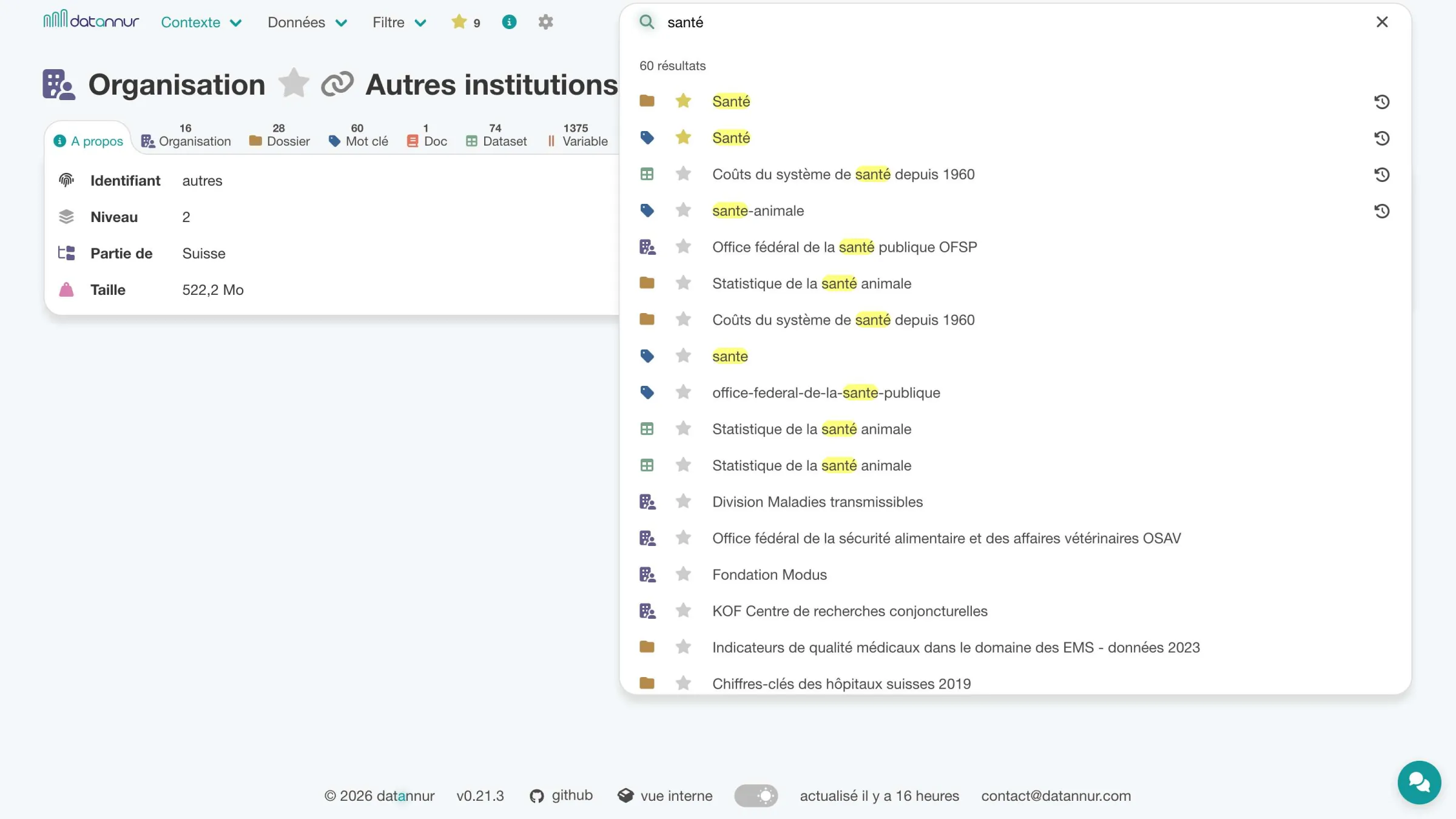Unfavorite the Santé keyword result

click(683, 137)
